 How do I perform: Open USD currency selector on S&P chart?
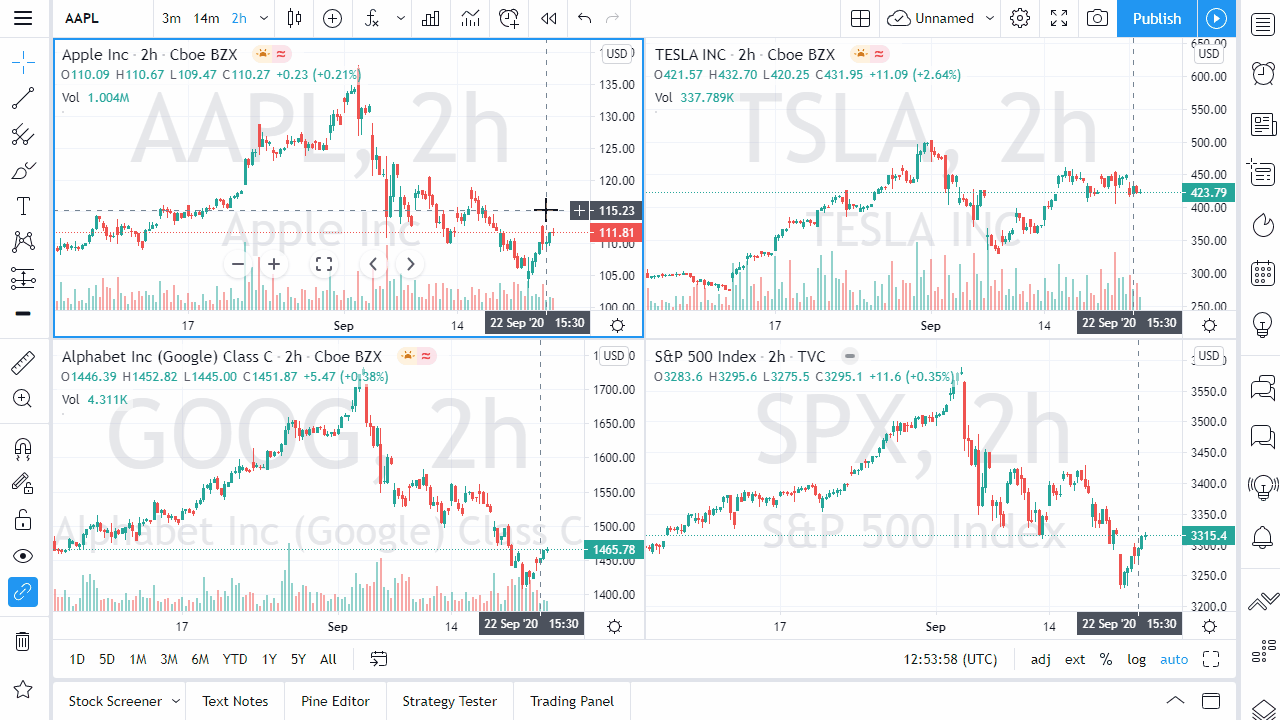click(x=1209, y=356)
